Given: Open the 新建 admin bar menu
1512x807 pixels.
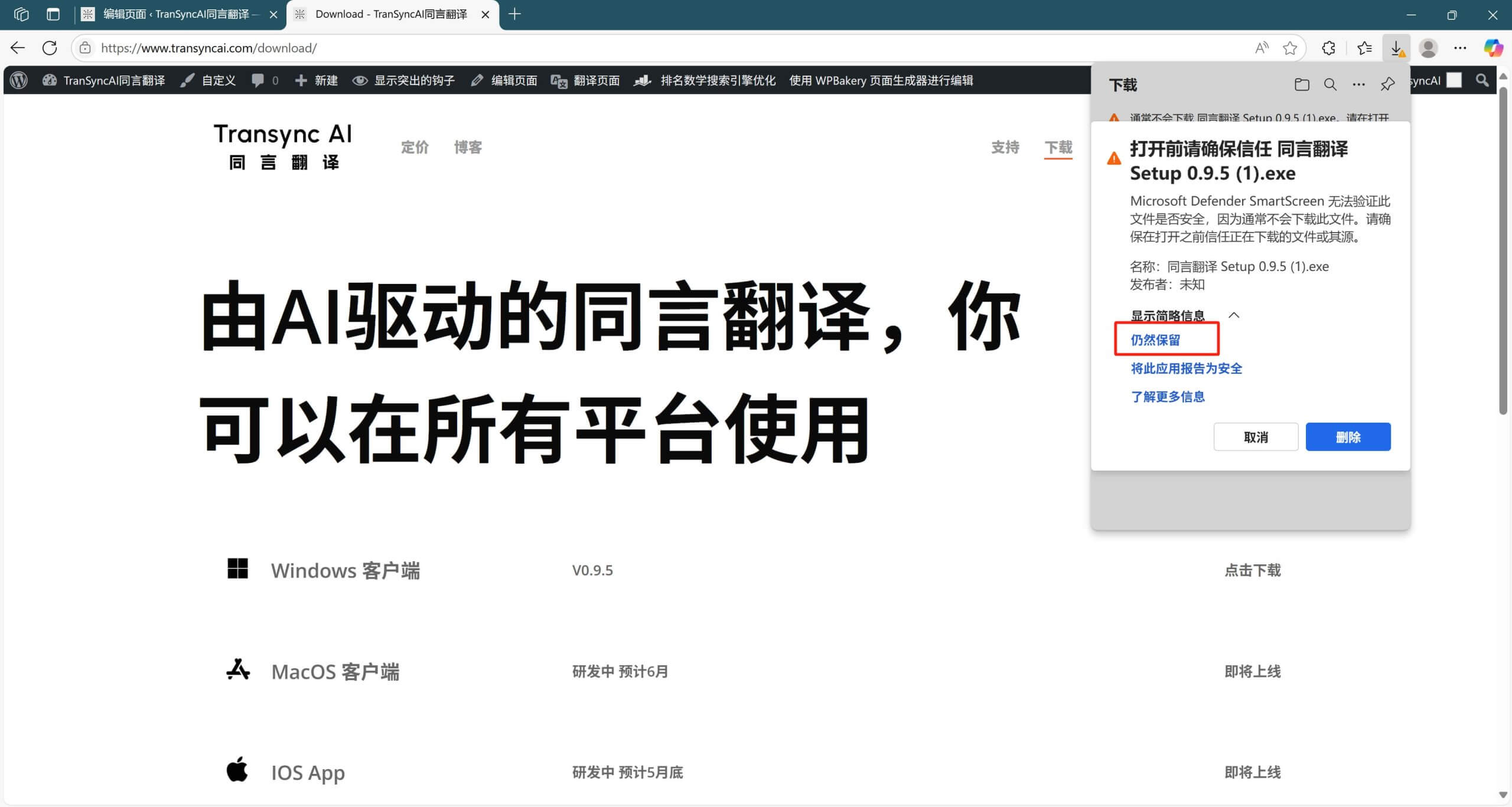Looking at the screenshot, I should (x=316, y=80).
